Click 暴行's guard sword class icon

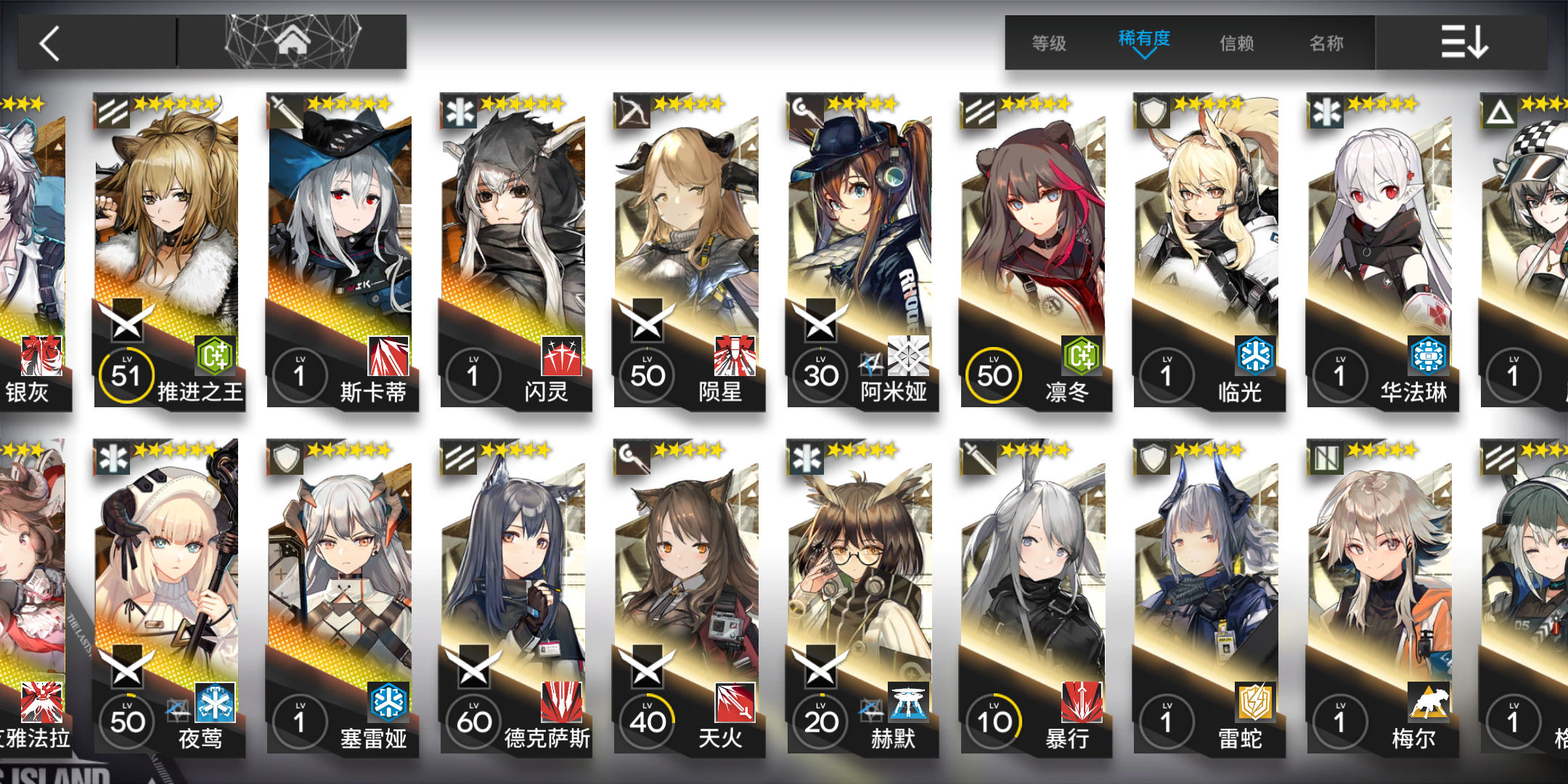(979, 457)
